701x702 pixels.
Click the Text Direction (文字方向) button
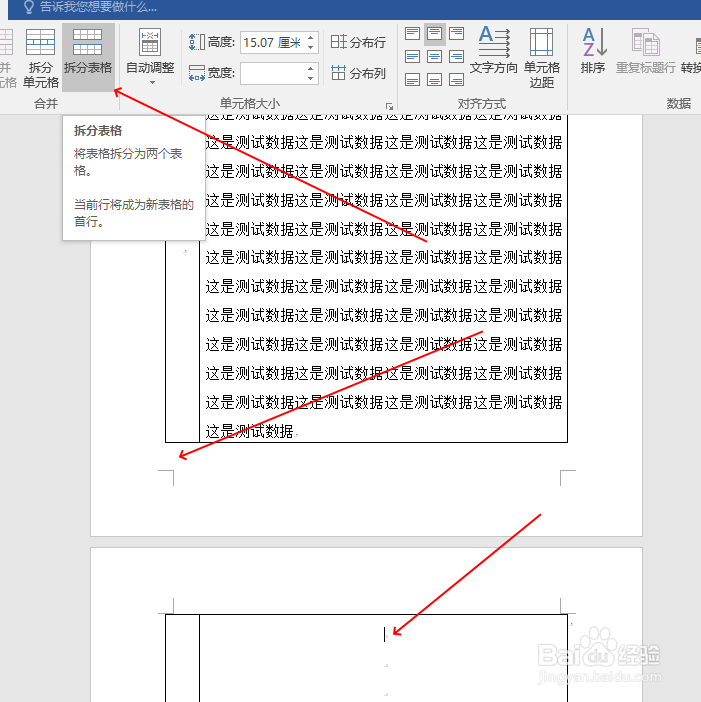[x=494, y=50]
